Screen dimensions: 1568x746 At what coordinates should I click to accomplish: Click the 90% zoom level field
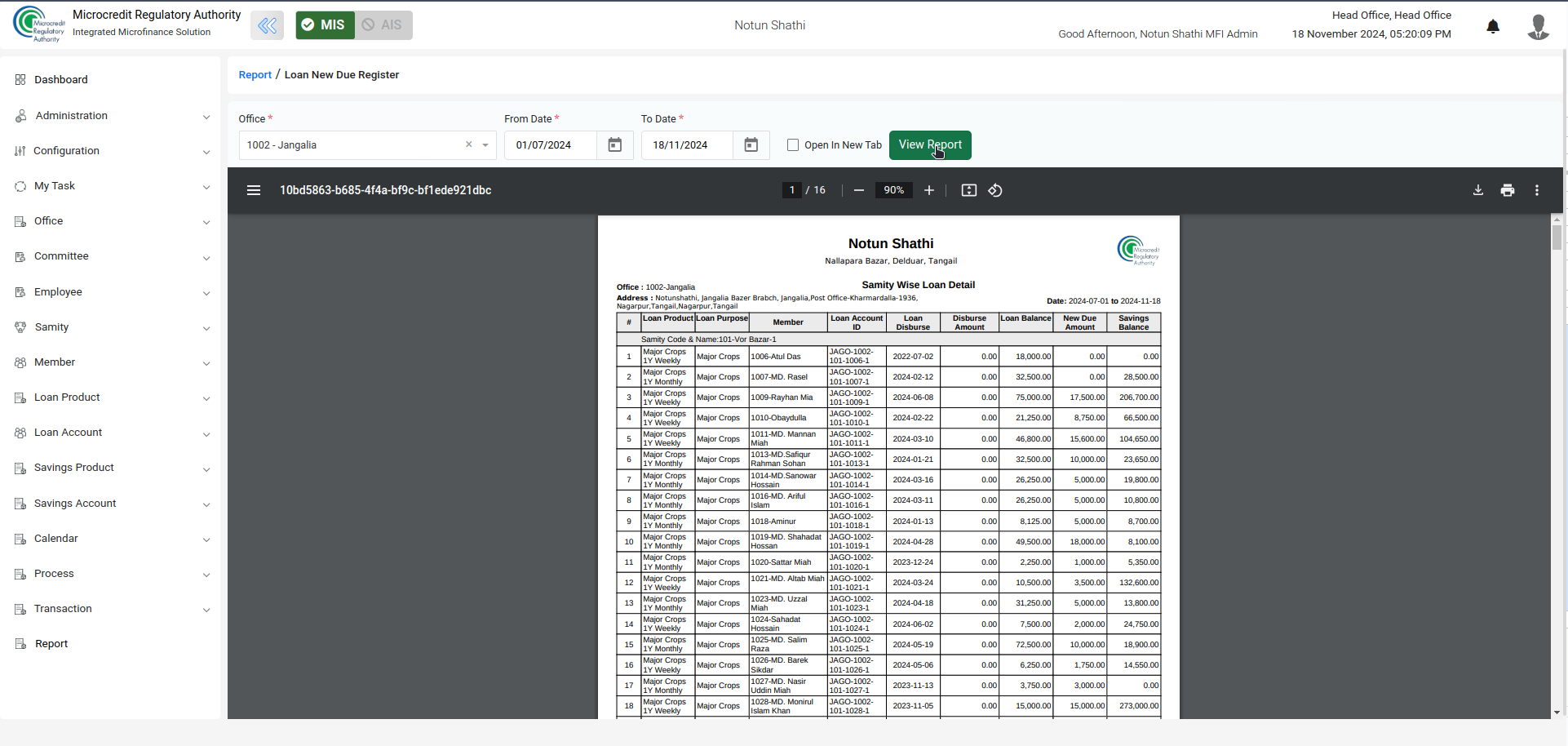[894, 190]
